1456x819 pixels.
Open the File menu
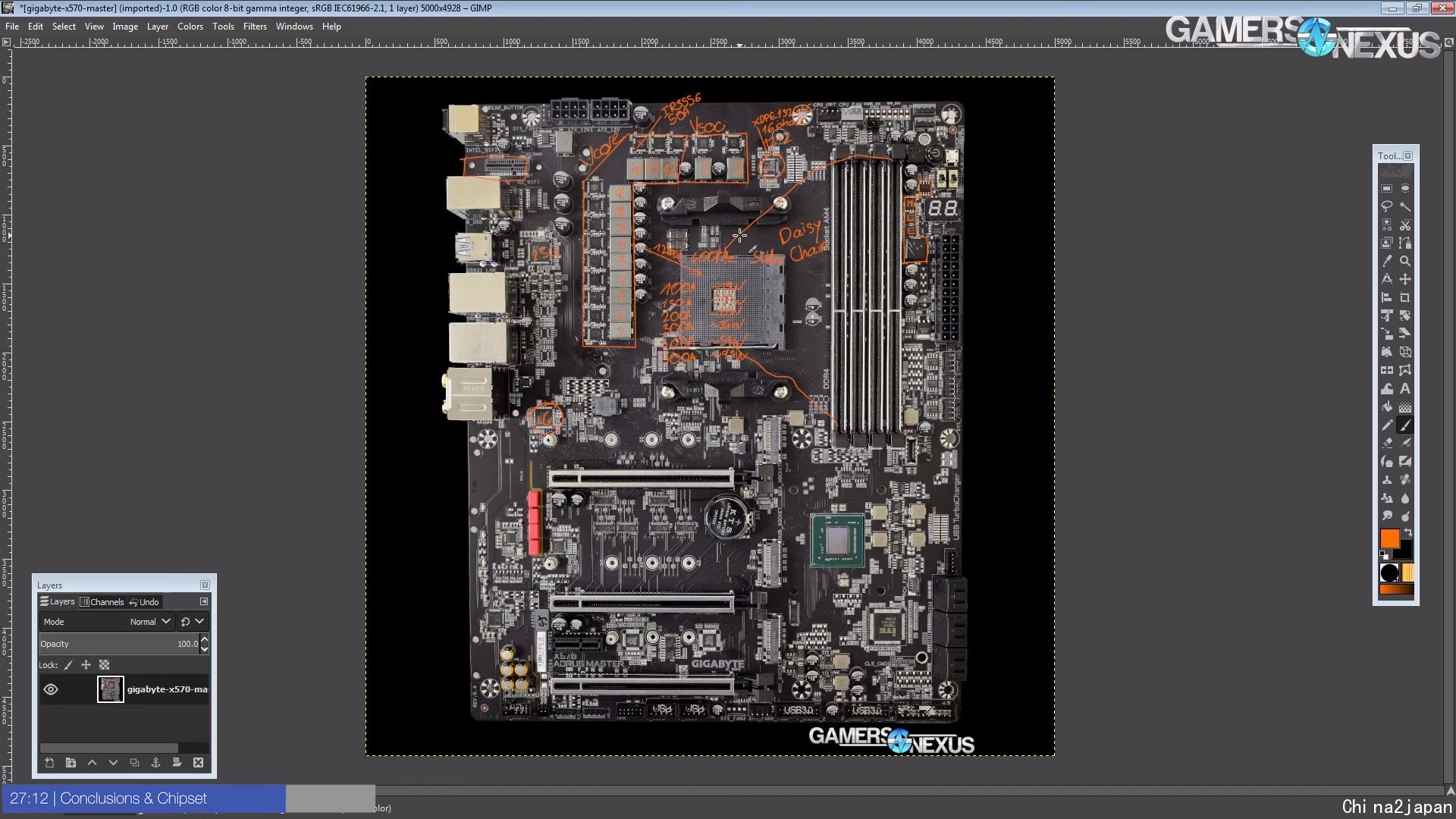(12, 27)
